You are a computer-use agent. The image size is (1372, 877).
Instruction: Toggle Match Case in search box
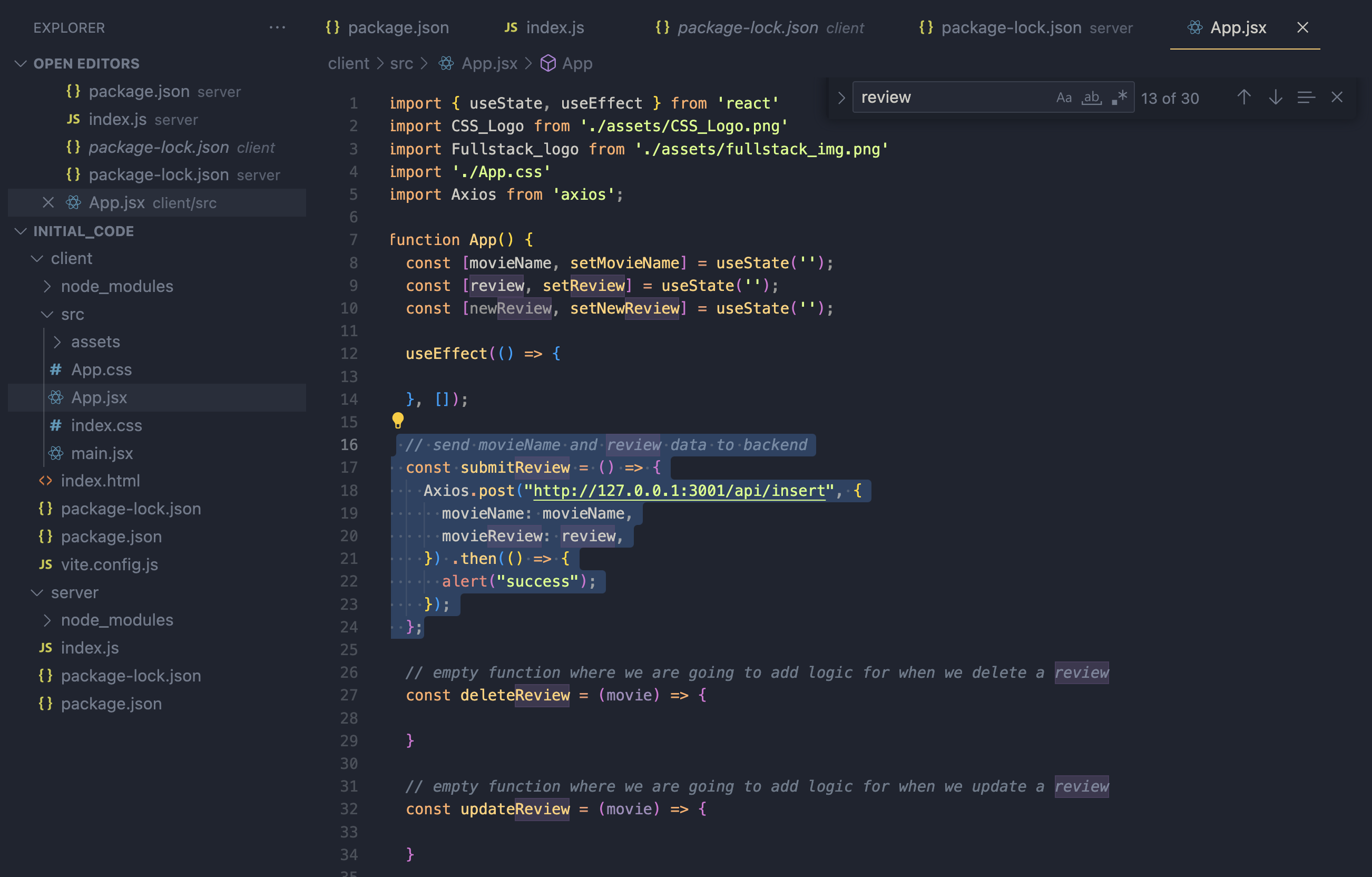(1063, 98)
